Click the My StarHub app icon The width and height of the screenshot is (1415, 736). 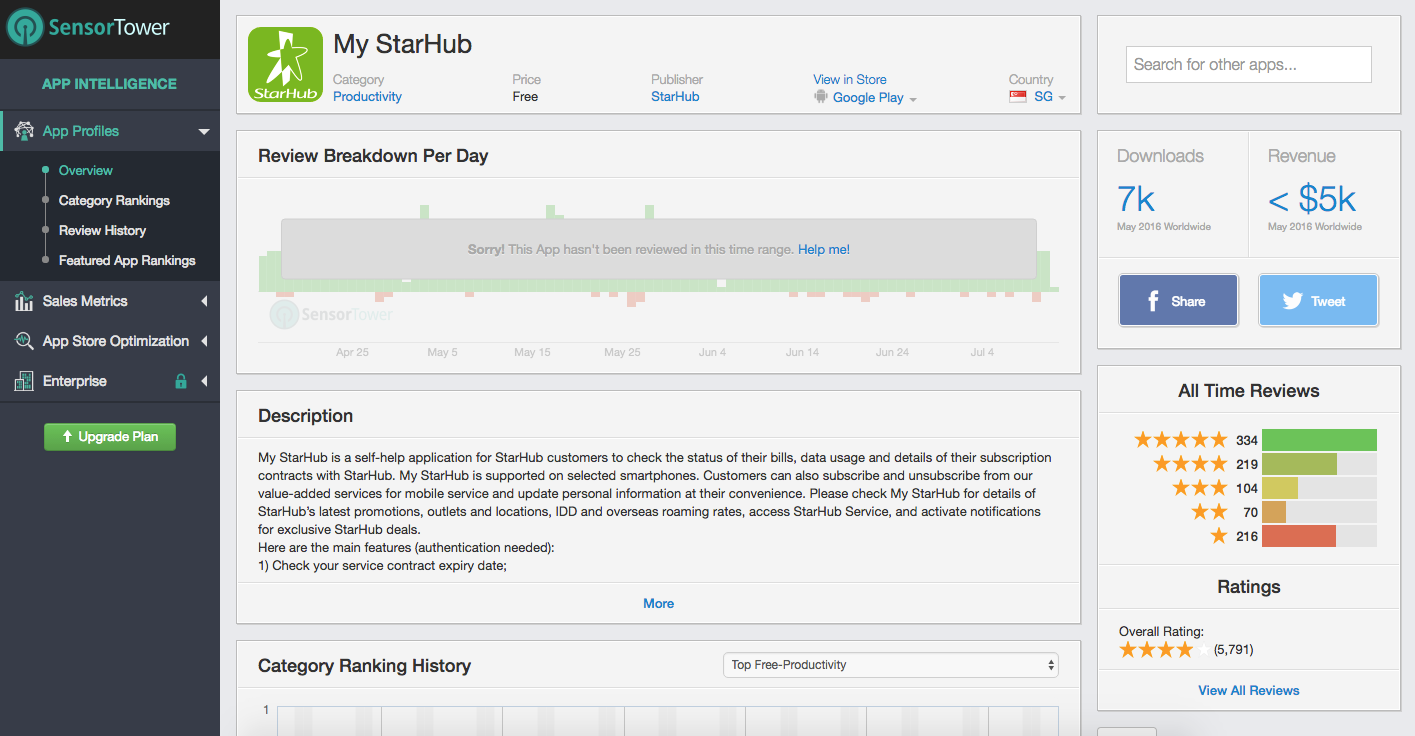[x=285, y=64]
